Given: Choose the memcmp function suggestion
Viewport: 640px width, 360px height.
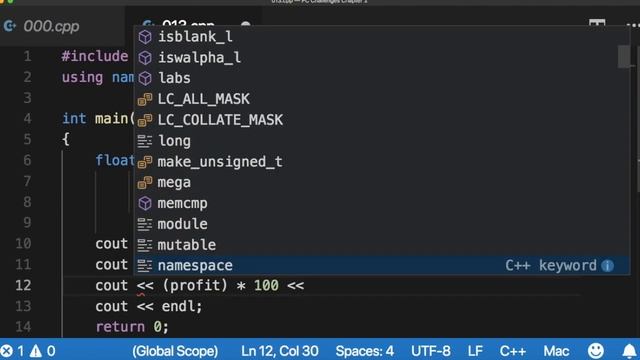Looking at the screenshot, I should [382, 203].
